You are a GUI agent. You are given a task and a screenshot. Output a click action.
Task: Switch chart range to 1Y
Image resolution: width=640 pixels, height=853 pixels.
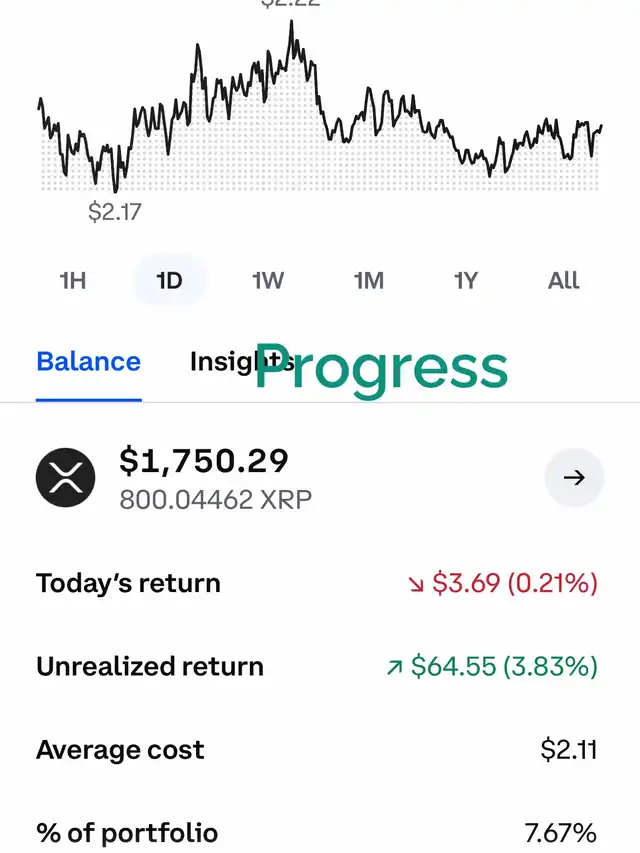466,281
